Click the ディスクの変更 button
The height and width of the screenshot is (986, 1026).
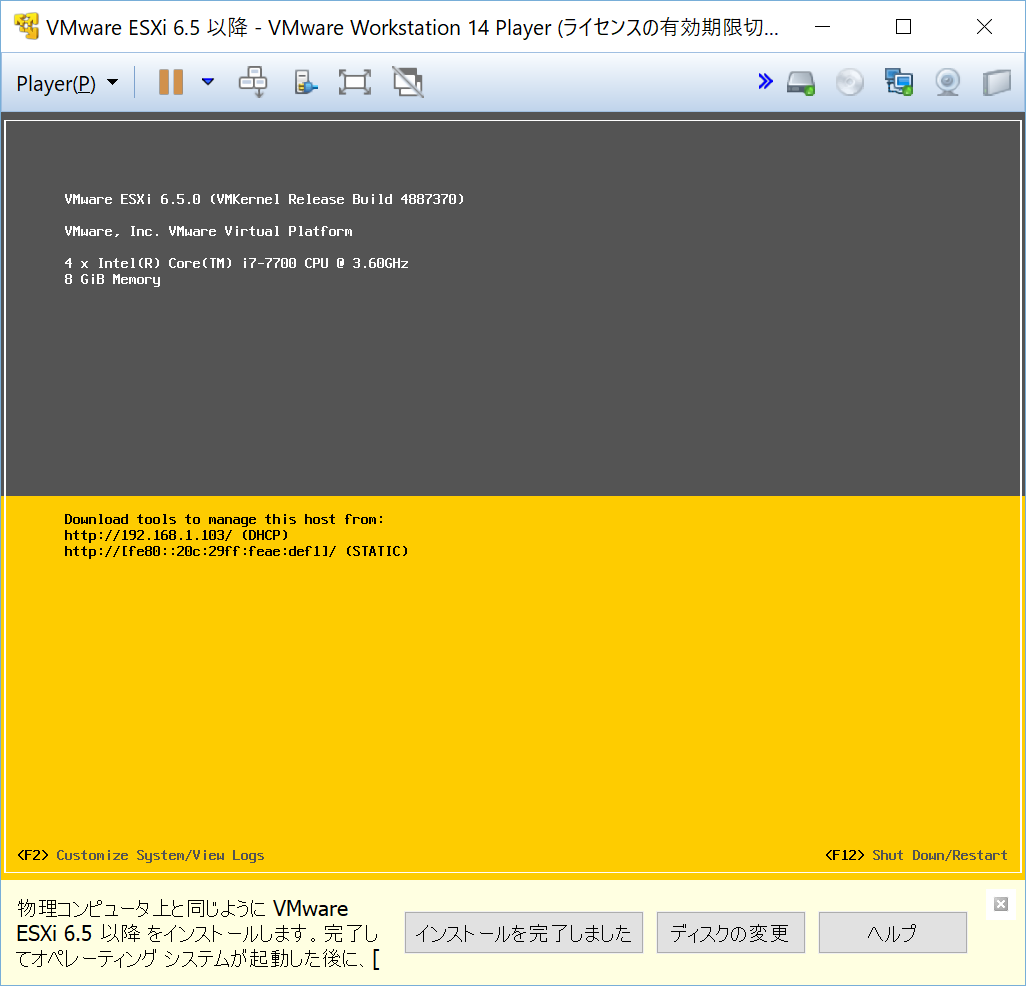click(x=730, y=932)
